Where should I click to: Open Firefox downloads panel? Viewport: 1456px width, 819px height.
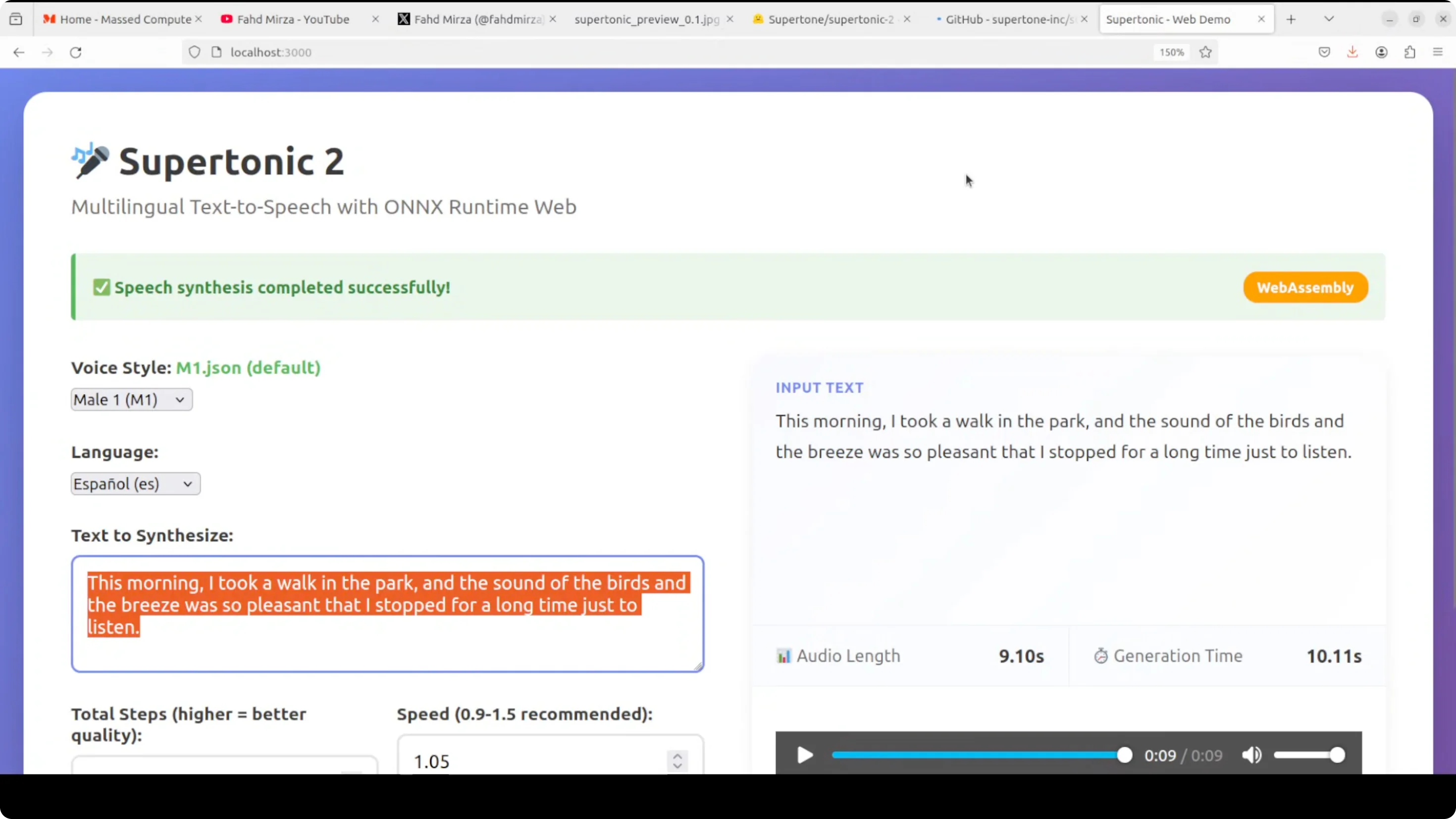tap(1352, 52)
